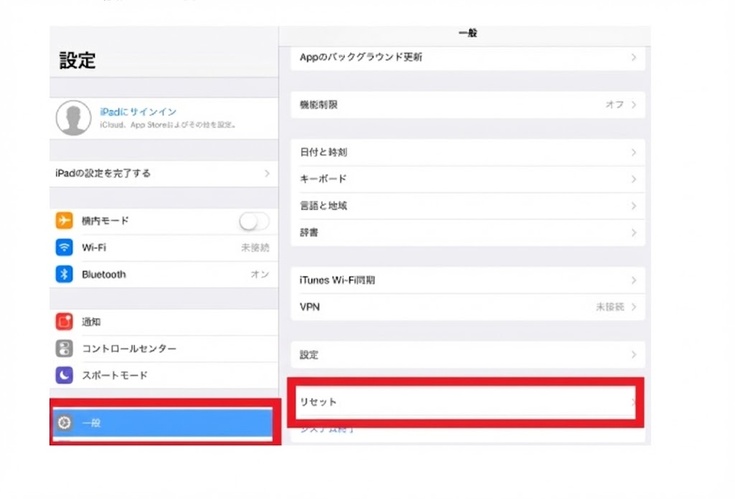Click chevron on iTunes Wi-Fi同期 row
Viewport: 735px width, 499px height.
click(x=634, y=280)
